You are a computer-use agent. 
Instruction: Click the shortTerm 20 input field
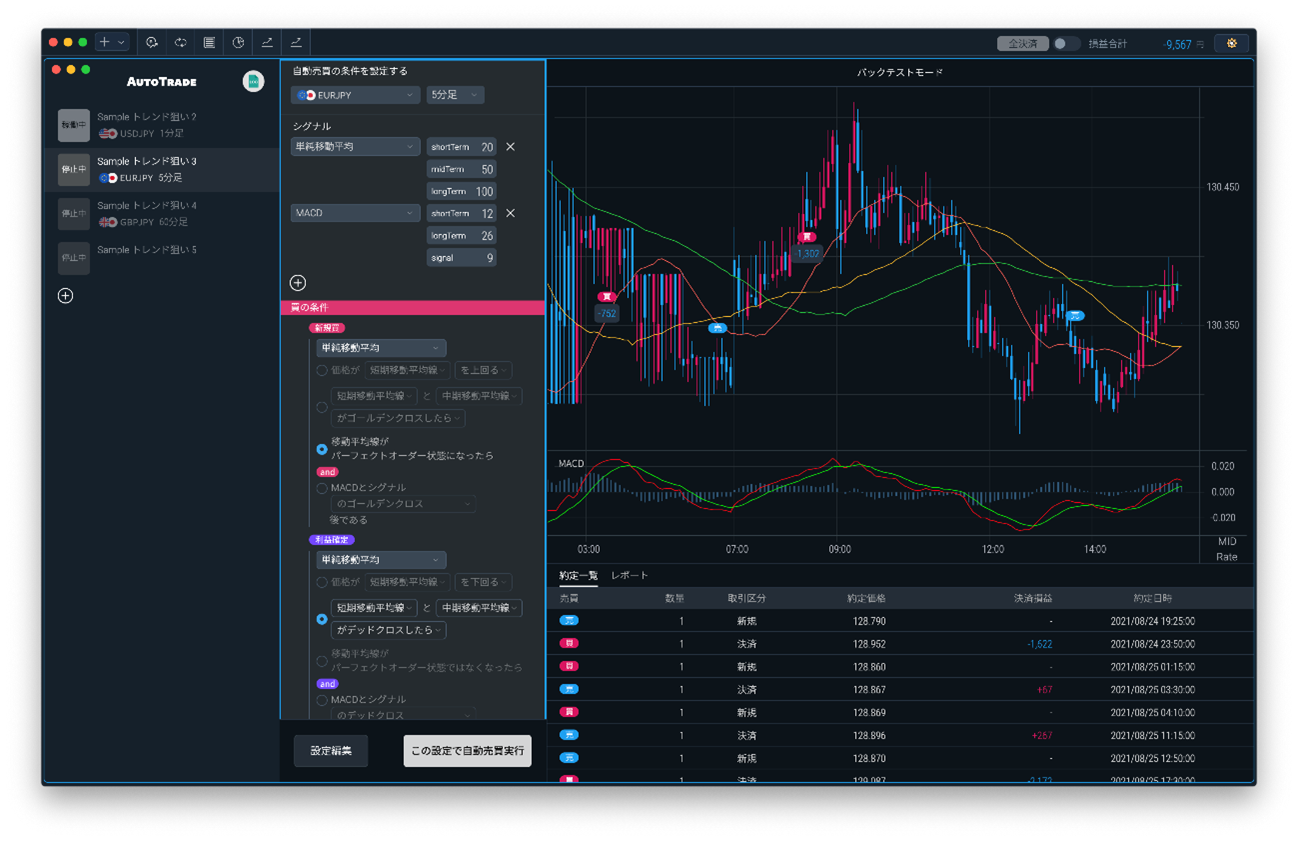(462, 147)
